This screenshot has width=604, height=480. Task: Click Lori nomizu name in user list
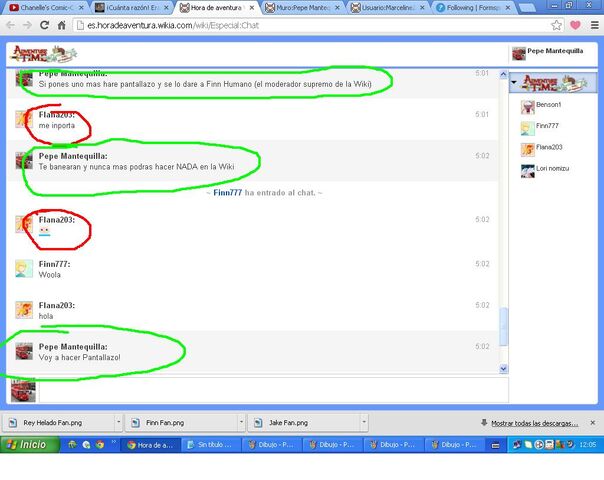click(552, 168)
